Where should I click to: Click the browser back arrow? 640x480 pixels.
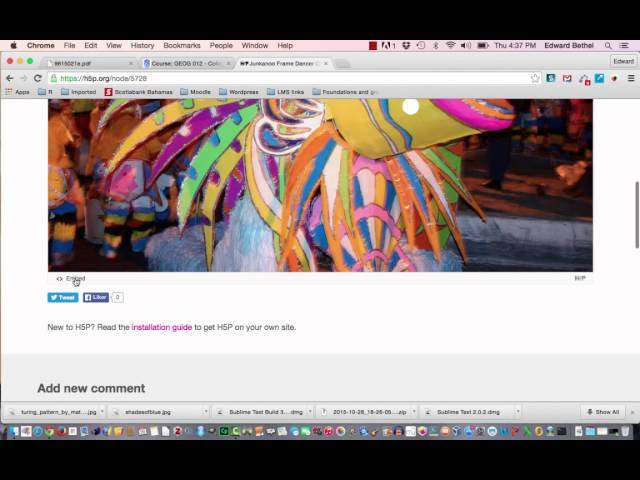tap(10, 78)
